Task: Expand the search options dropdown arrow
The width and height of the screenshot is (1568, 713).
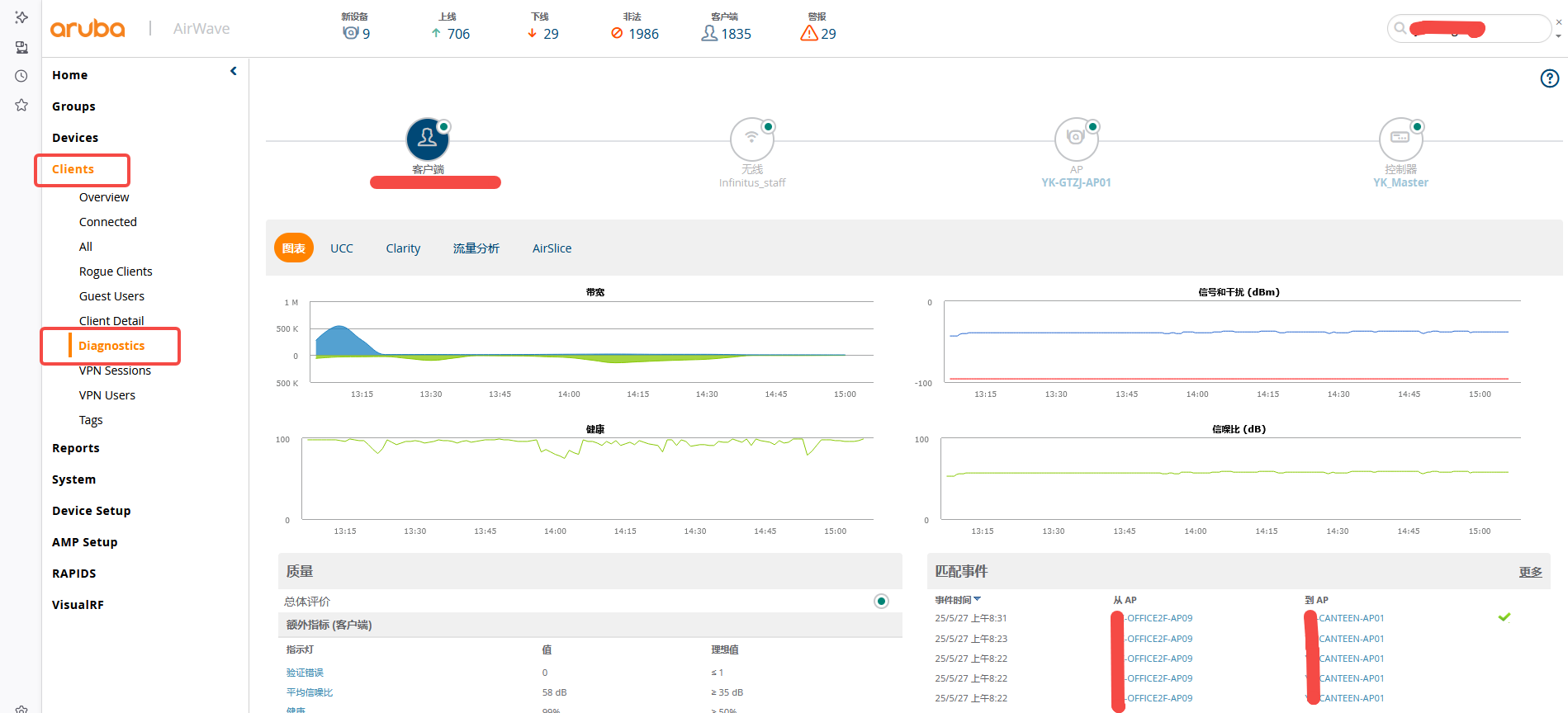Action: [1558, 36]
